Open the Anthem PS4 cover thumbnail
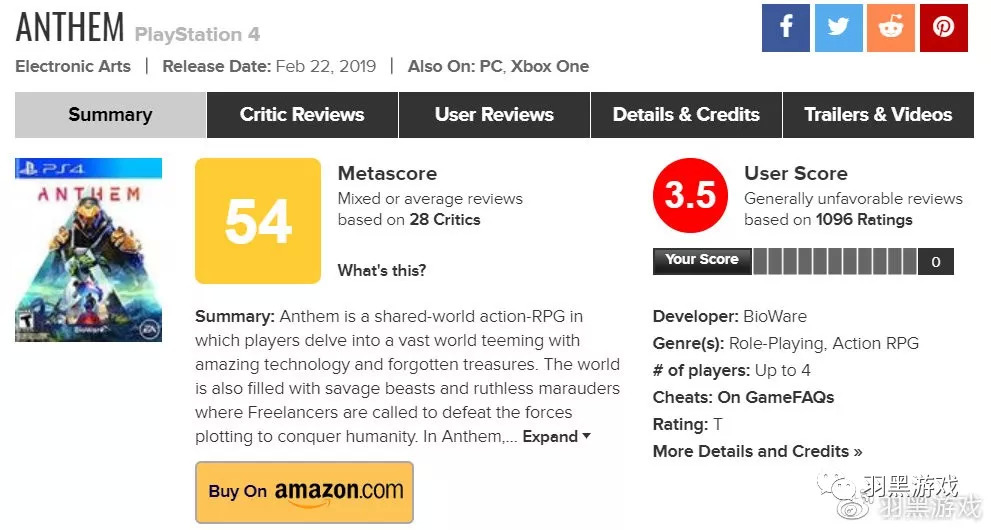The height and width of the screenshot is (530, 991). point(88,250)
